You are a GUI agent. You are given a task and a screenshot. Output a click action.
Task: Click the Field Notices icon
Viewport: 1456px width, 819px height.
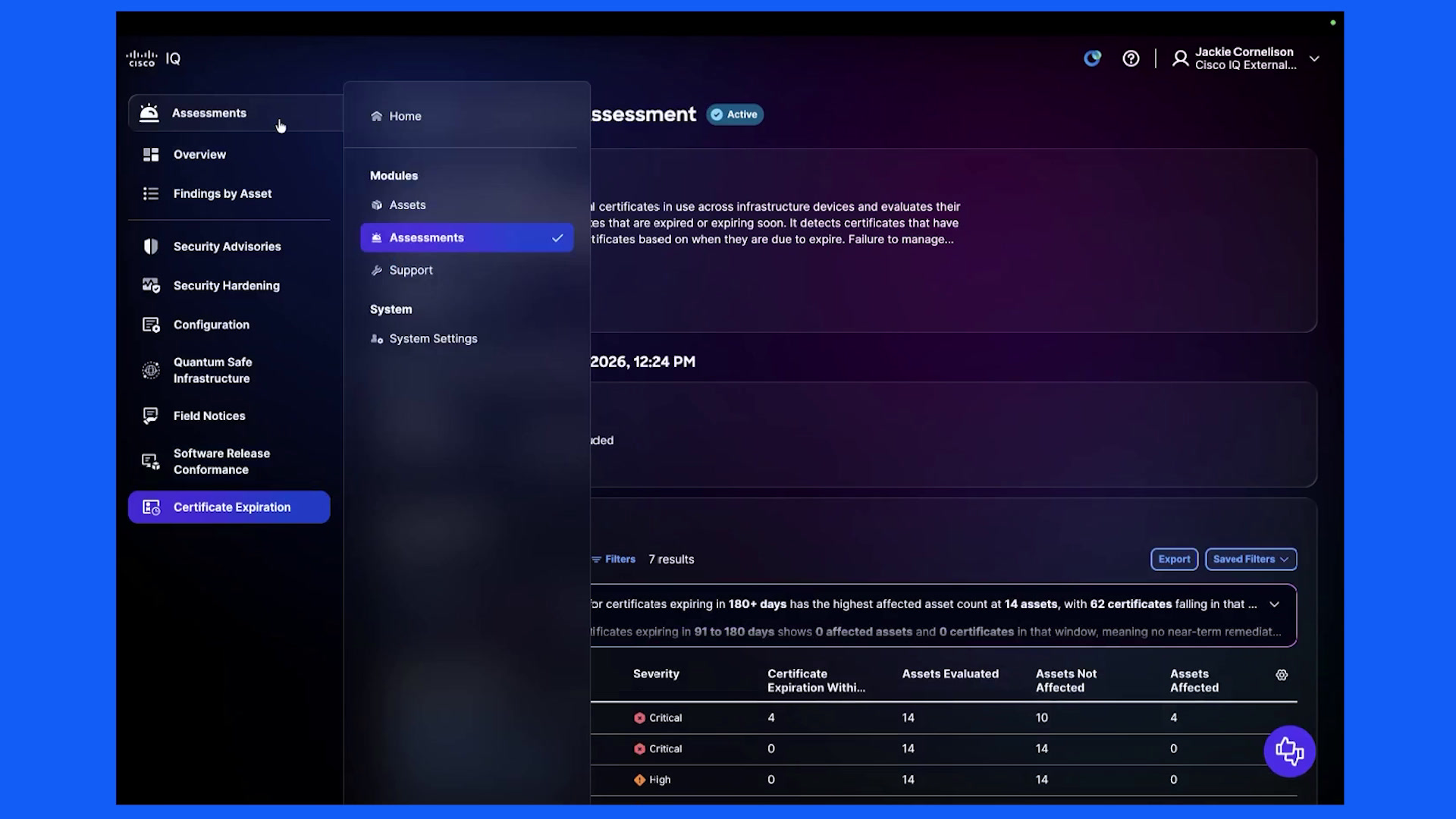pyautogui.click(x=151, y=416)
